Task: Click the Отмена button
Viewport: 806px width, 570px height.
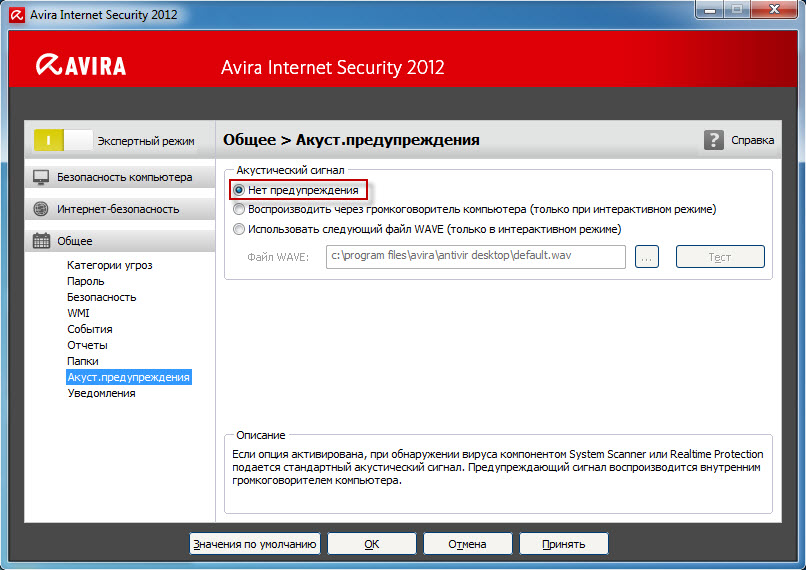Action: coord(467,544)
